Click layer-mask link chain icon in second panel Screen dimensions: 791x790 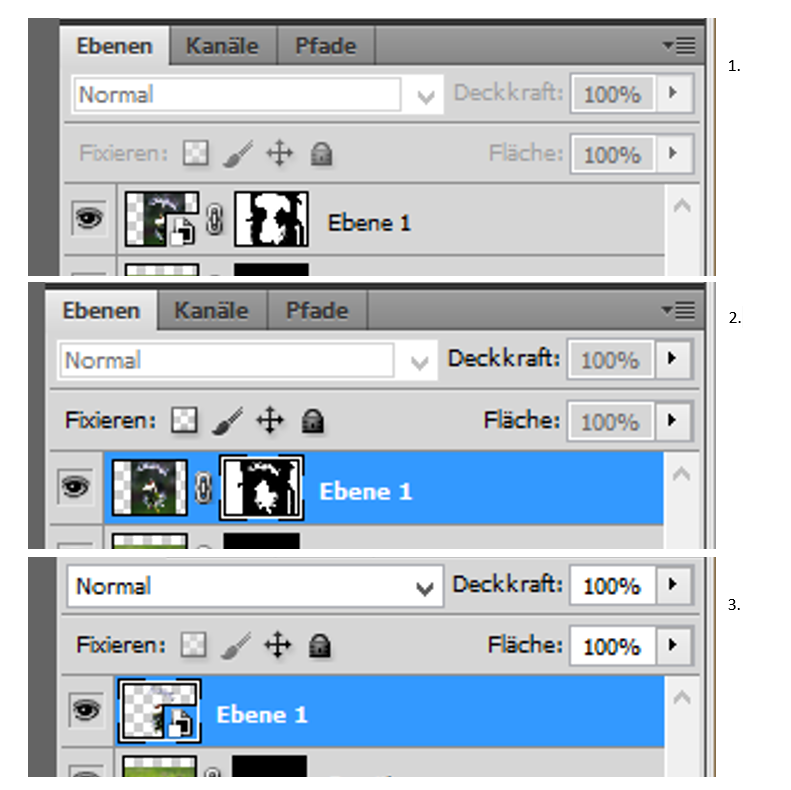[203, 487]
